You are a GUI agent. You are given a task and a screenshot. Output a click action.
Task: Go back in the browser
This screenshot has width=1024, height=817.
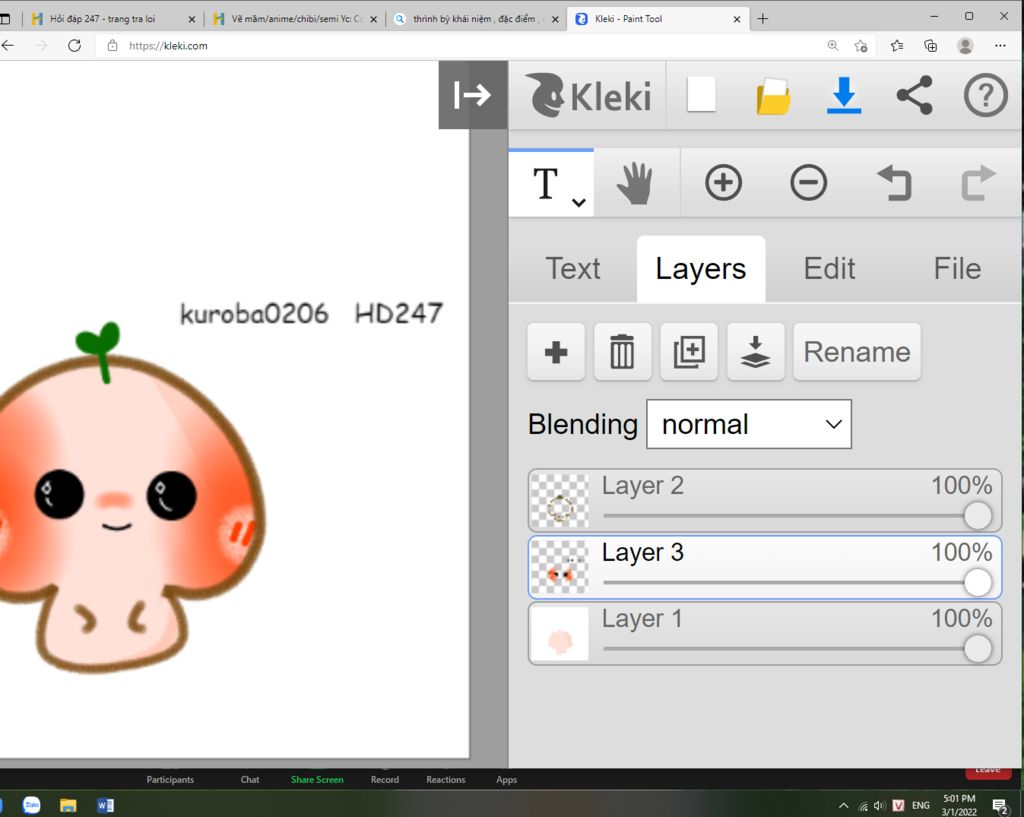[8, 46]
